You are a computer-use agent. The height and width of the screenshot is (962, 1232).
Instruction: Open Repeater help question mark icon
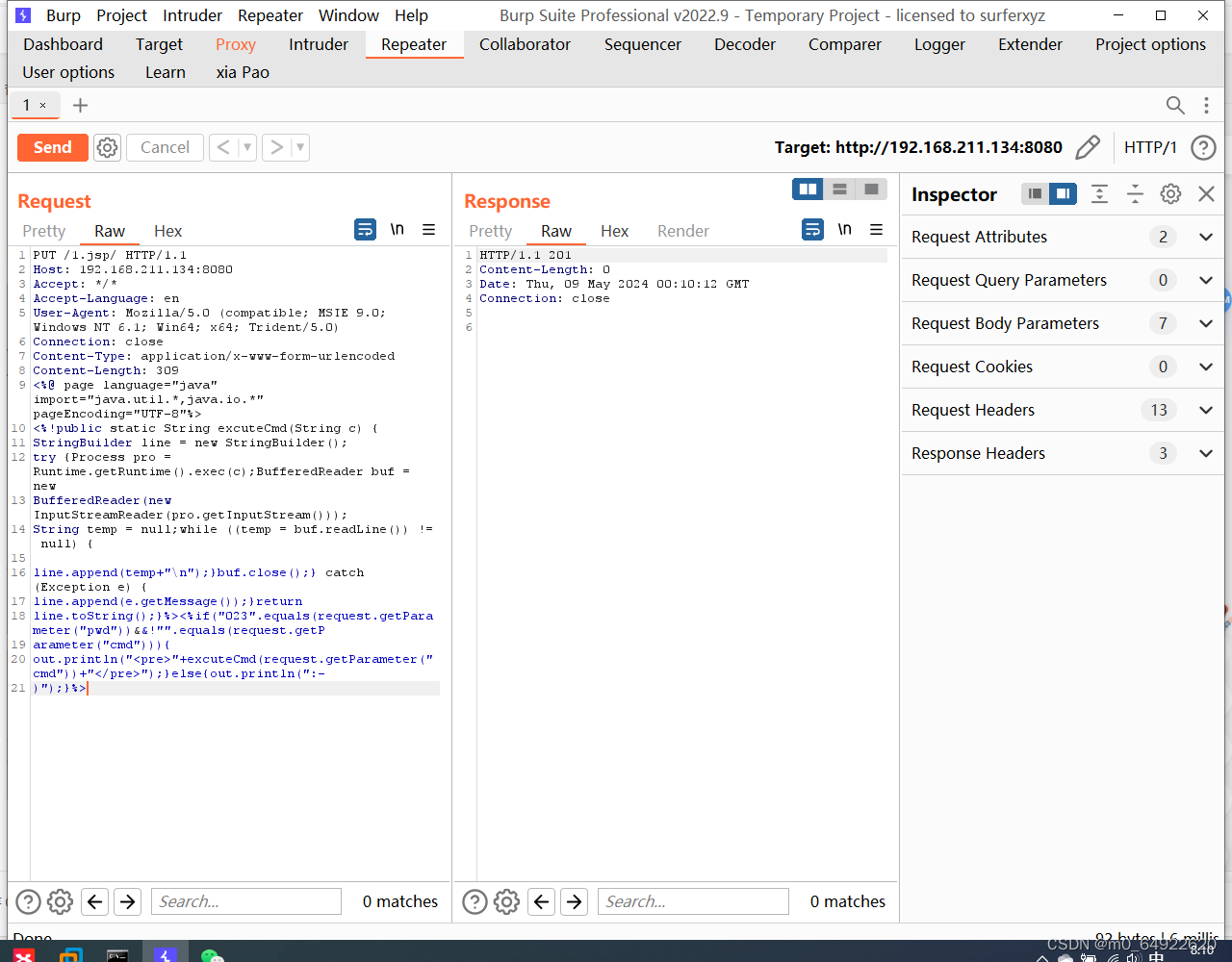1203,147
